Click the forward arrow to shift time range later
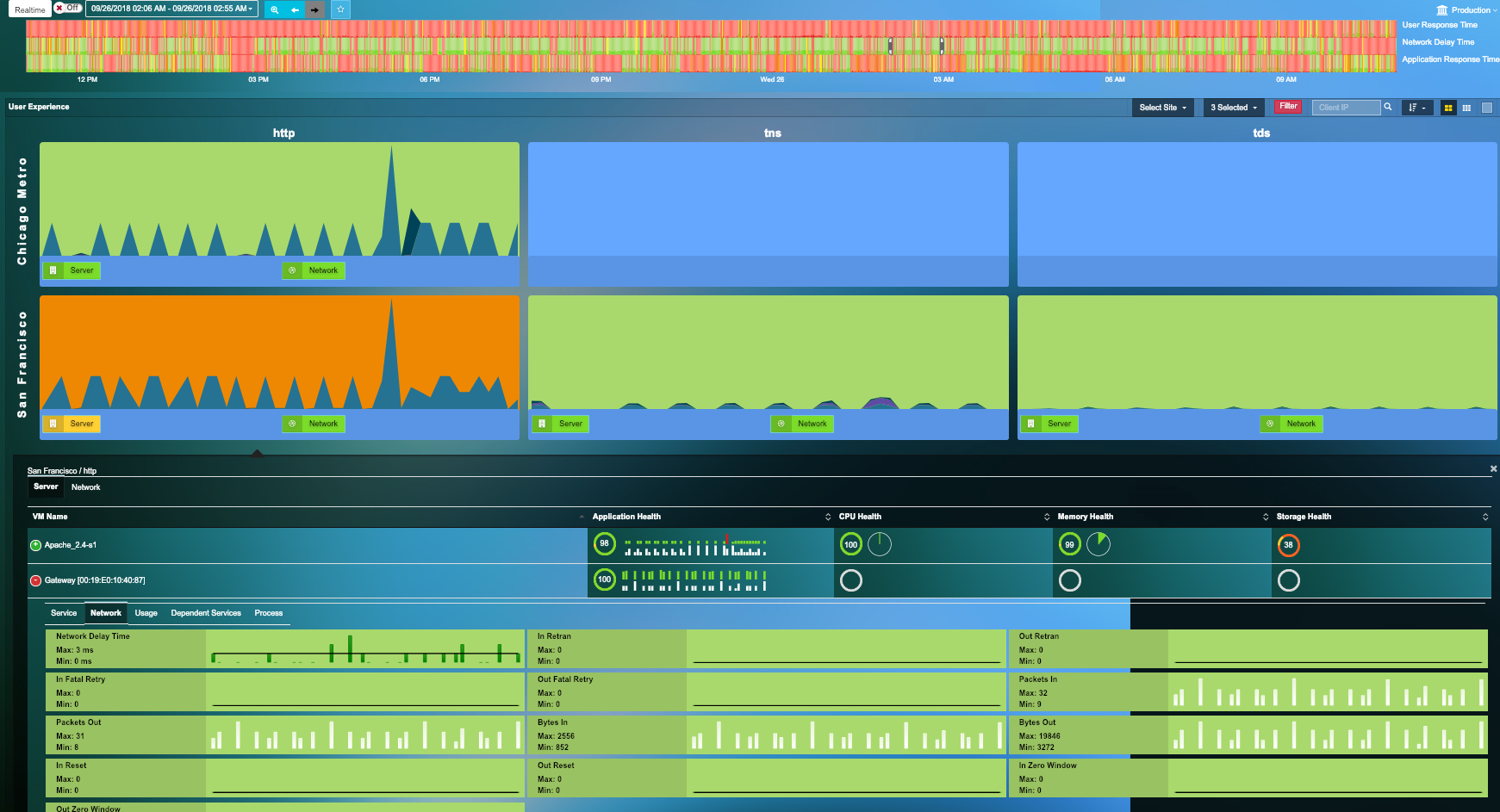1500x812 pixels. coord(314,9)
